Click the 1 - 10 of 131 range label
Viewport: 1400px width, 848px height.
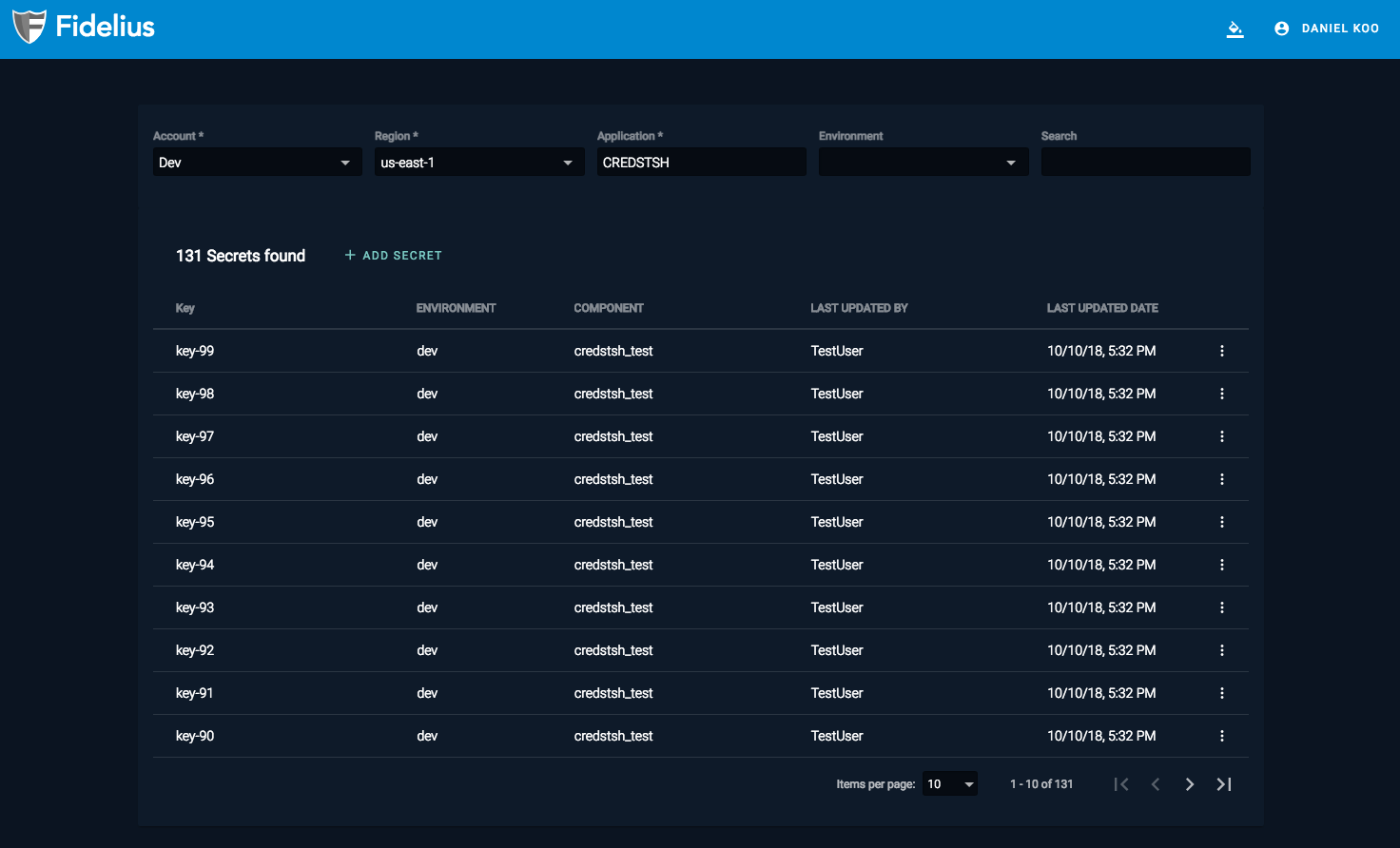coord(1041,784)
